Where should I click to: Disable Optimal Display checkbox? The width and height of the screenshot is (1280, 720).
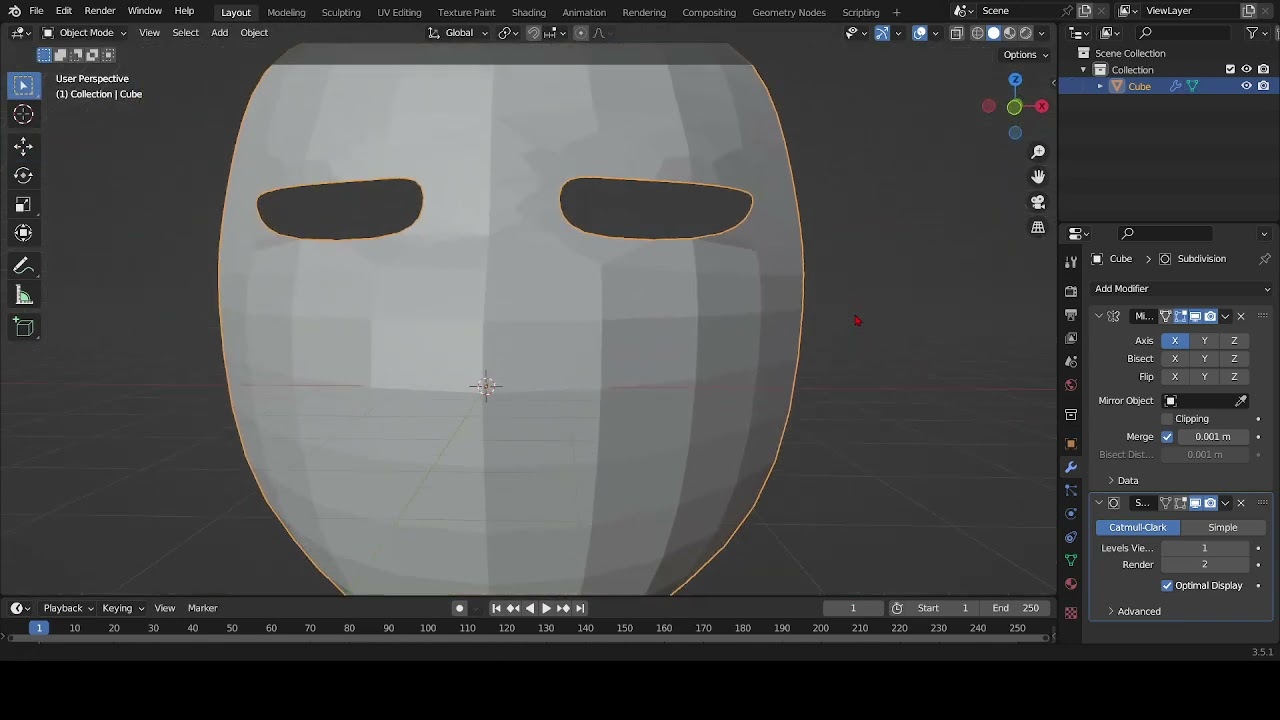pyautogui.click(x=1167, y=586)
